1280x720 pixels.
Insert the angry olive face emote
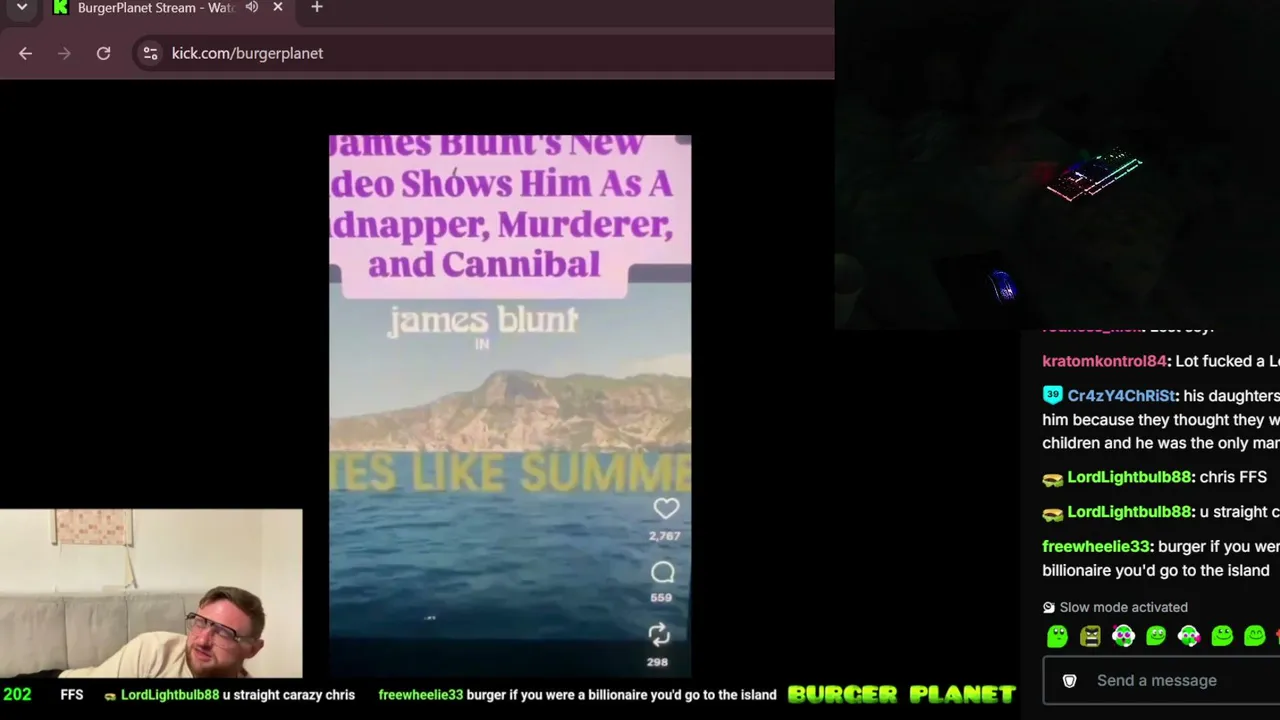coord(1090,636)
